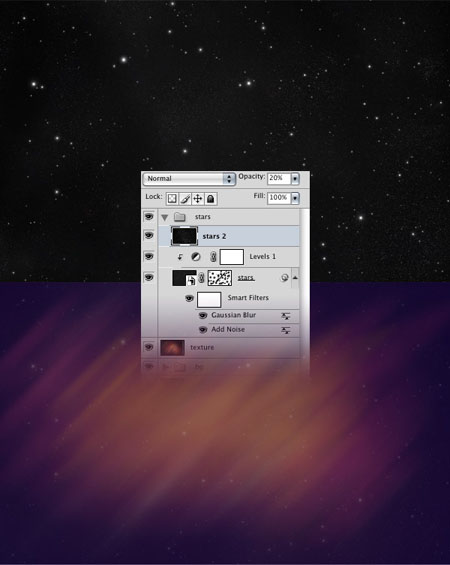Click the Opacity 20% field
This screenshot has width=450, height=565.
coord(279,178)
